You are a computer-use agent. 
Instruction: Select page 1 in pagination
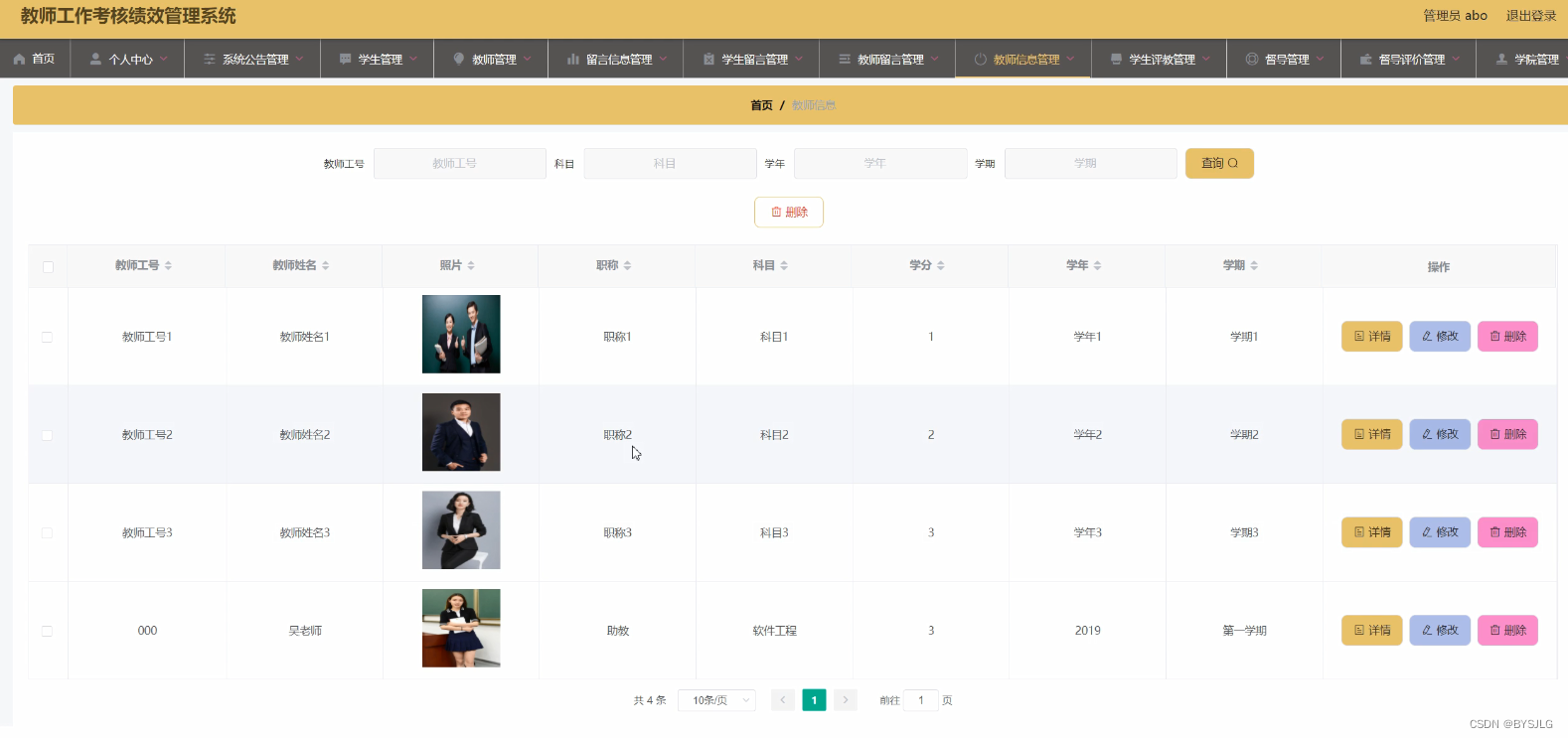(x=814, y=700)
